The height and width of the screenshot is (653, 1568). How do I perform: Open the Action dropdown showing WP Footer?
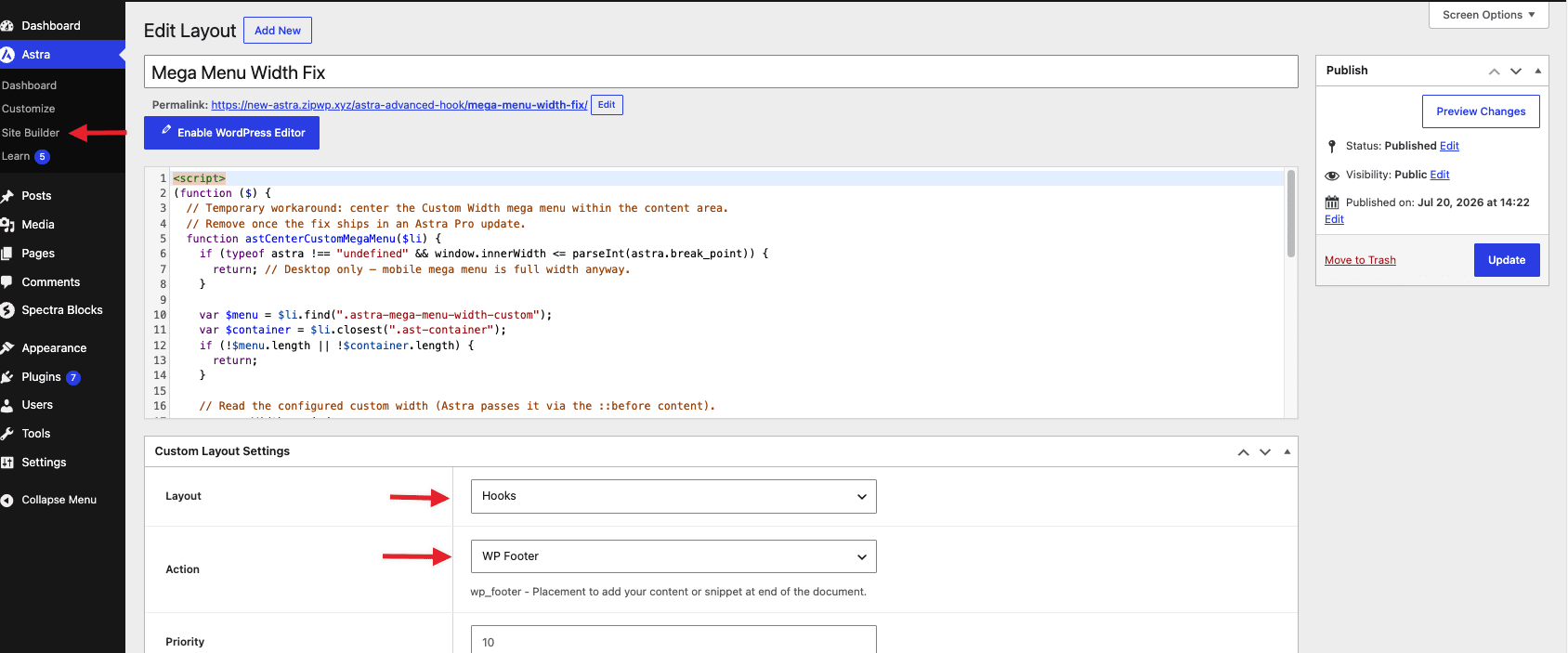(673, 556)
